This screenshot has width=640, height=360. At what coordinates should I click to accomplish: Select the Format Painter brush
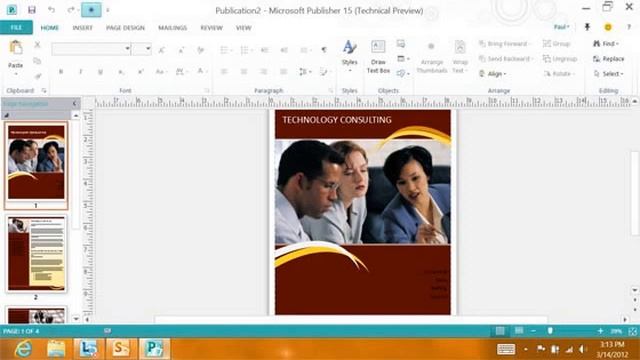(x=37, y=76)
